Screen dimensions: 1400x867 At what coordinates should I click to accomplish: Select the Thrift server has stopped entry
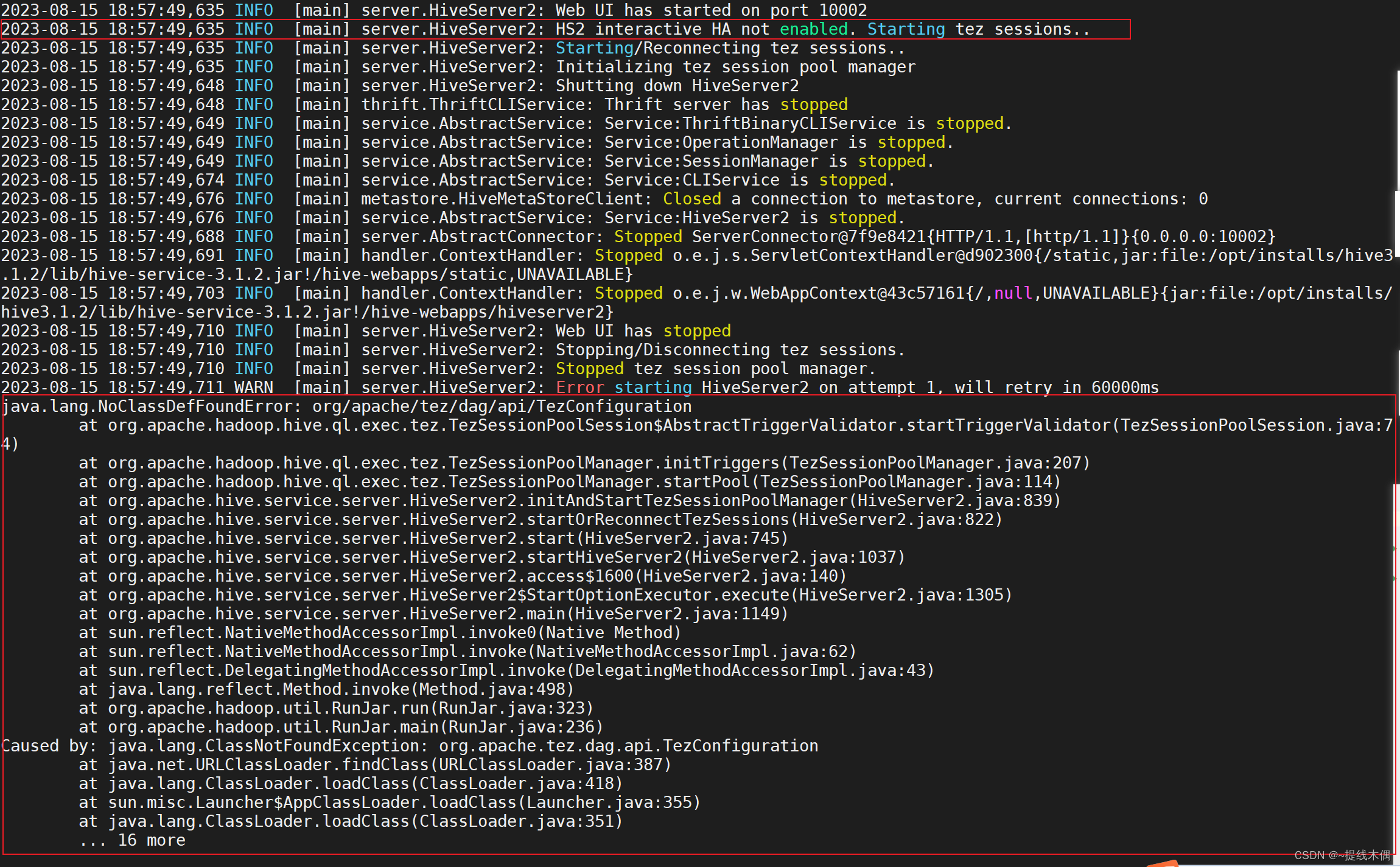(426, 104)
